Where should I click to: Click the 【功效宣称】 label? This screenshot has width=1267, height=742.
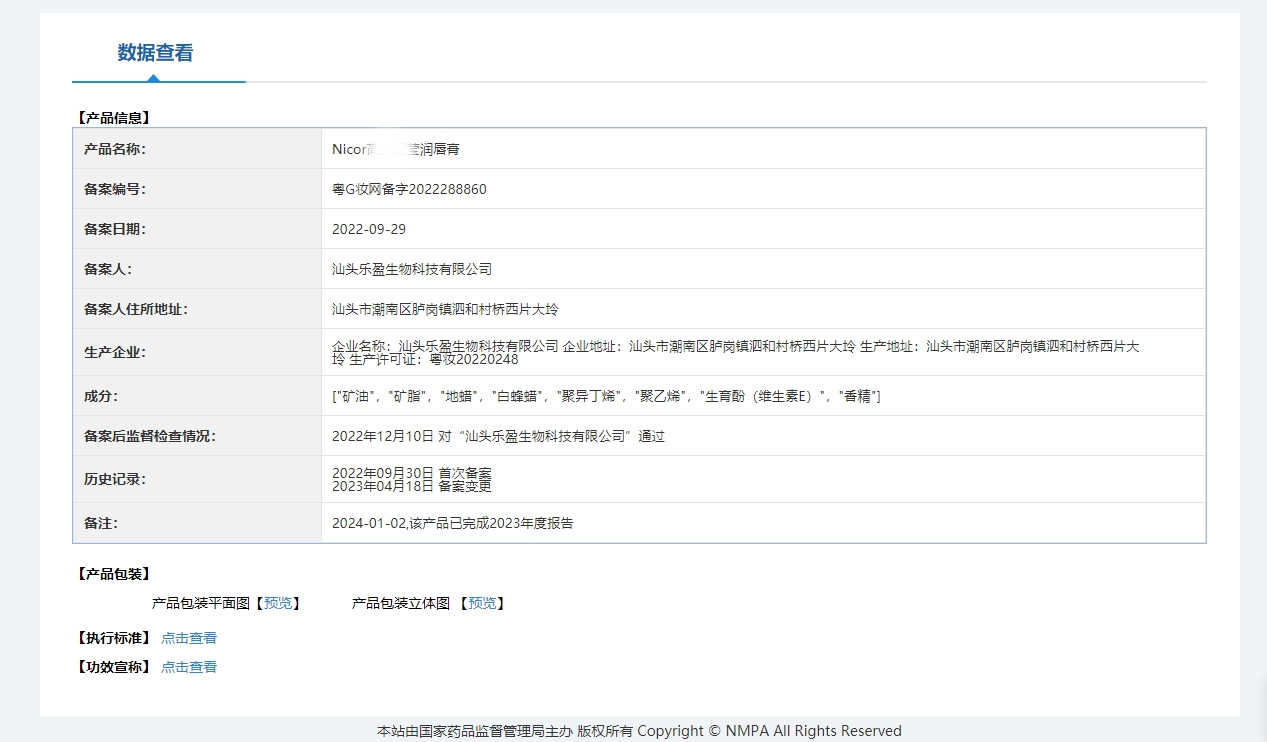[x=113, y=667]
